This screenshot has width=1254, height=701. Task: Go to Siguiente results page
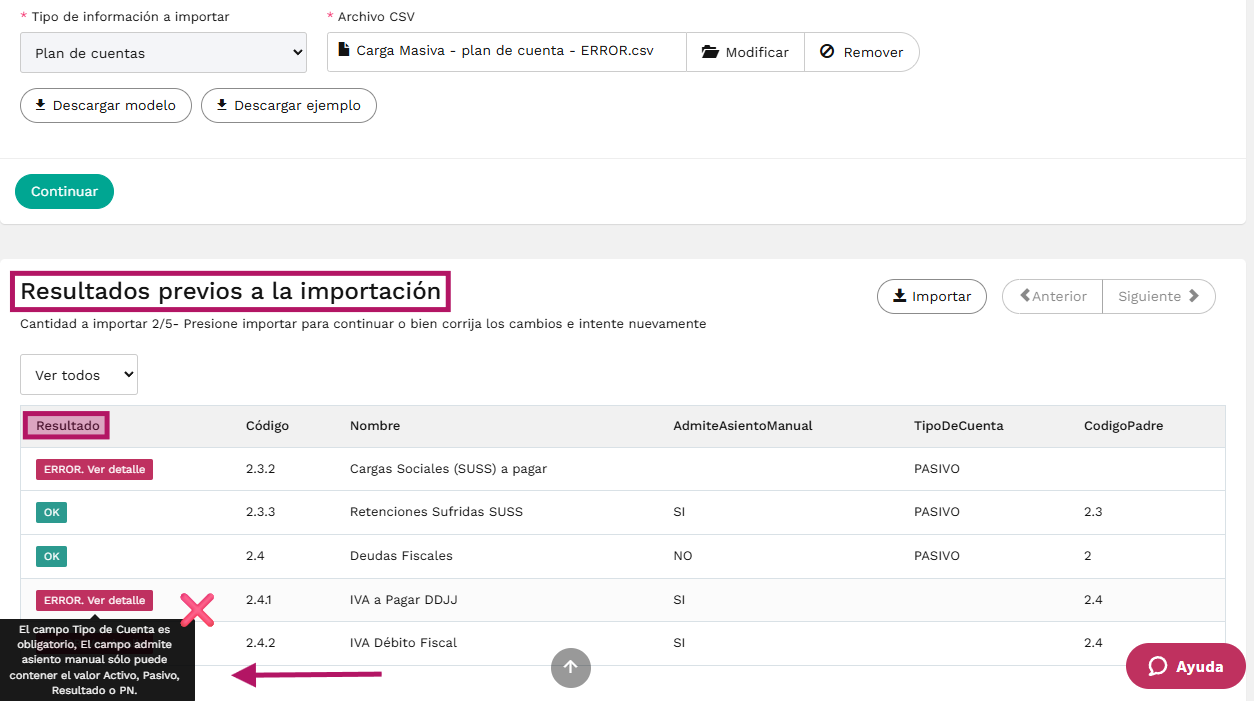(1159, 296)
